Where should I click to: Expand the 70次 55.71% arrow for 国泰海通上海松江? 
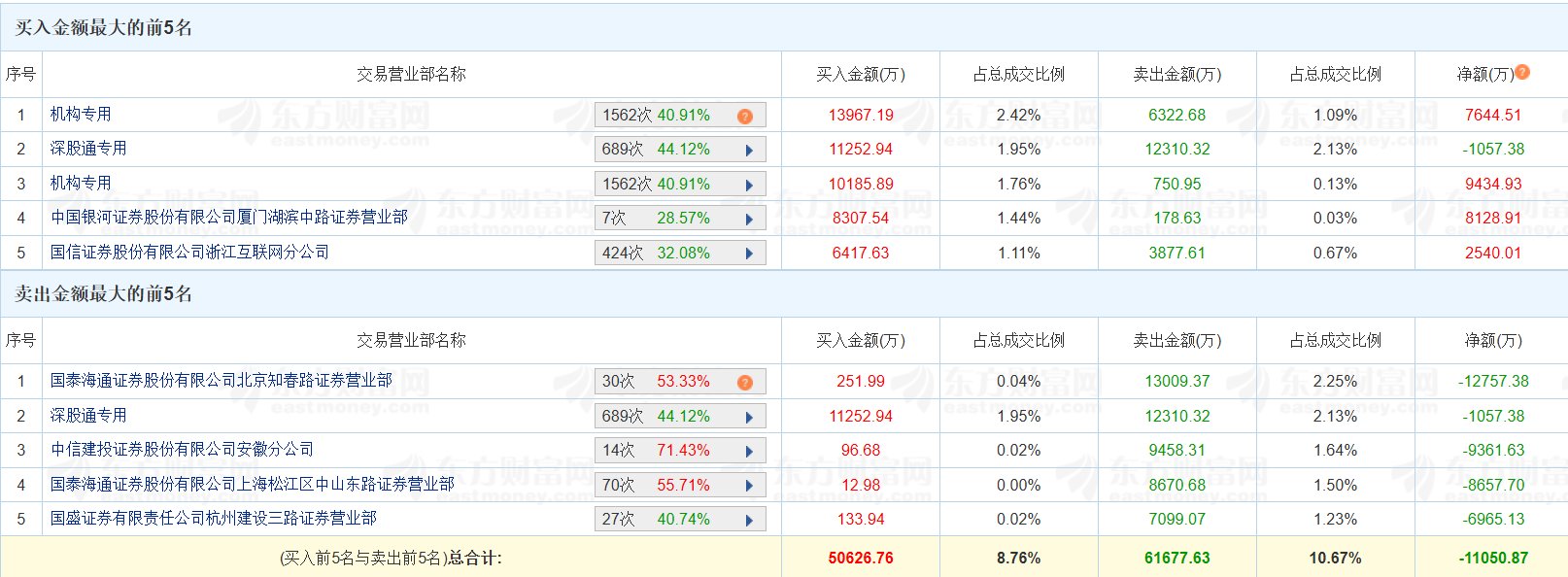[x=749, y=486]
